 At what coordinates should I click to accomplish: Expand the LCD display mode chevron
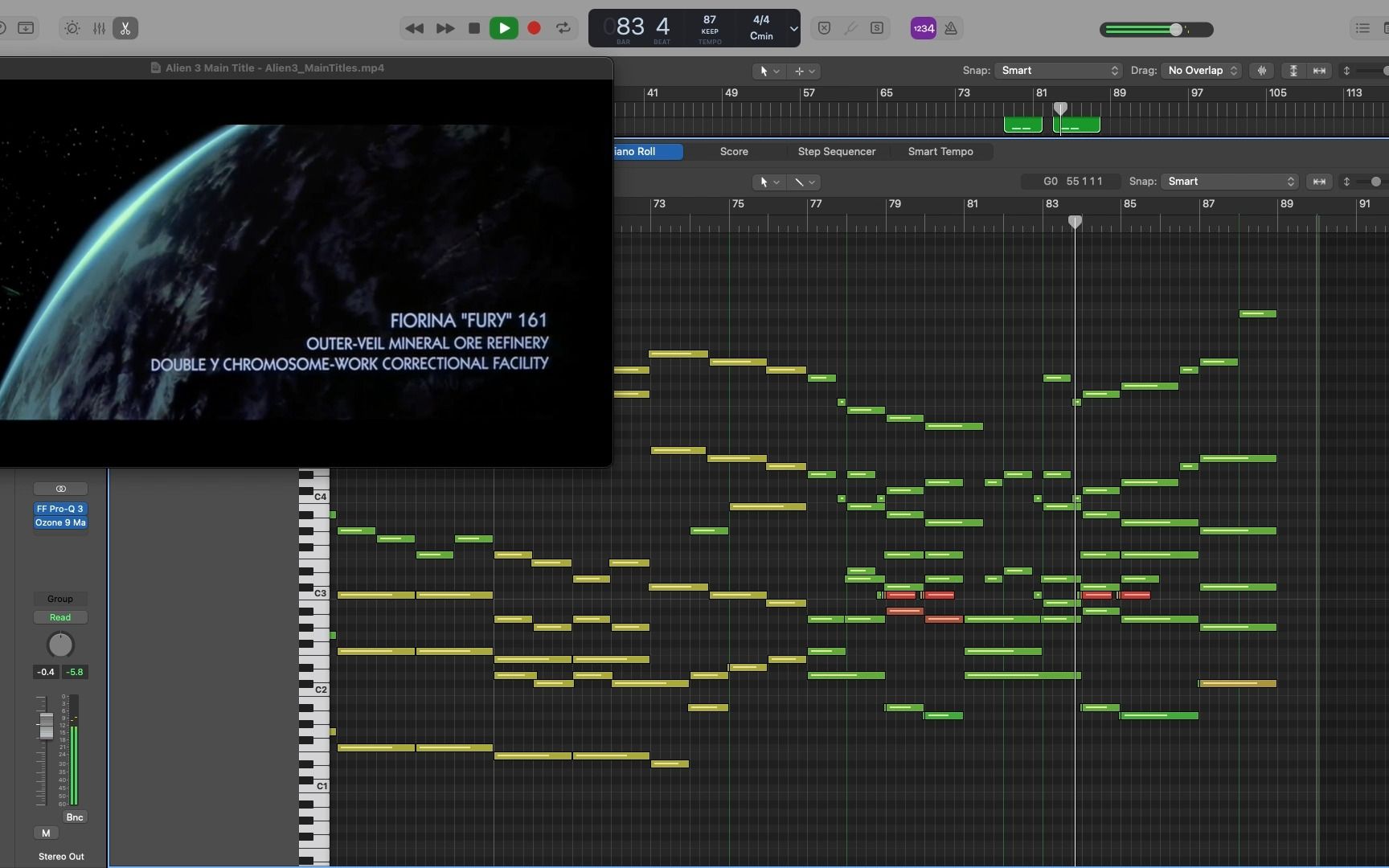(x=793, y=29)
